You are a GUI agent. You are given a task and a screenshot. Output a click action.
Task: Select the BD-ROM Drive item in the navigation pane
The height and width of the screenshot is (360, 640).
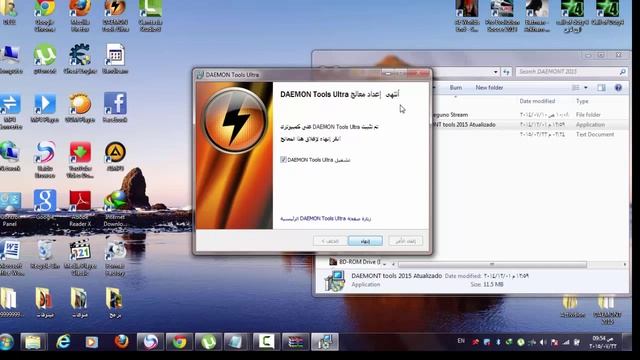(x=354, y=262)
